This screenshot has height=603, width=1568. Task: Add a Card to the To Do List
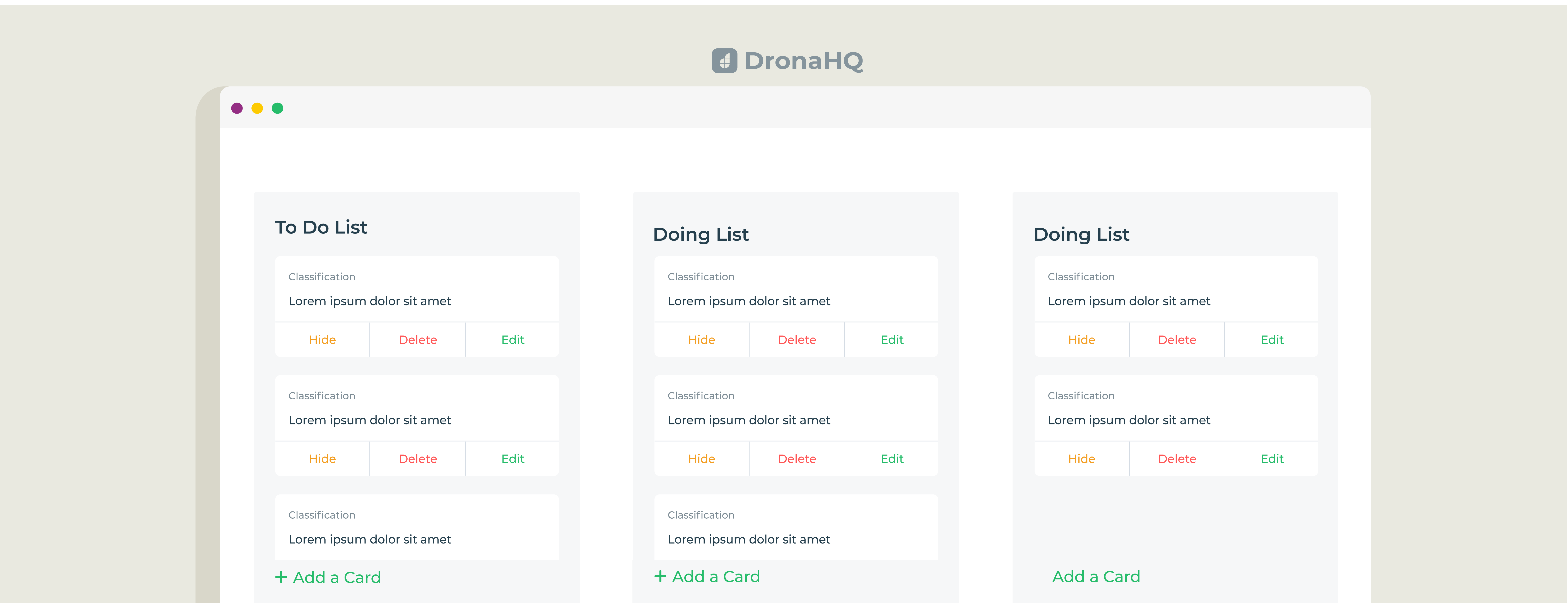coord(328,577)
